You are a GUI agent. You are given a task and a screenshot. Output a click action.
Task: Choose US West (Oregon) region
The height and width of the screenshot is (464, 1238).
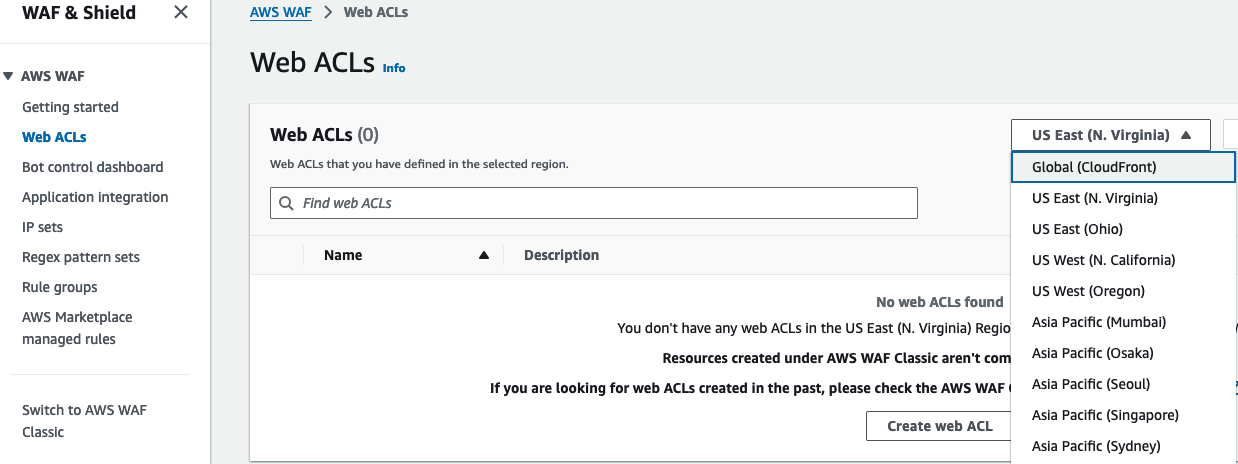tap(1124, 291)
